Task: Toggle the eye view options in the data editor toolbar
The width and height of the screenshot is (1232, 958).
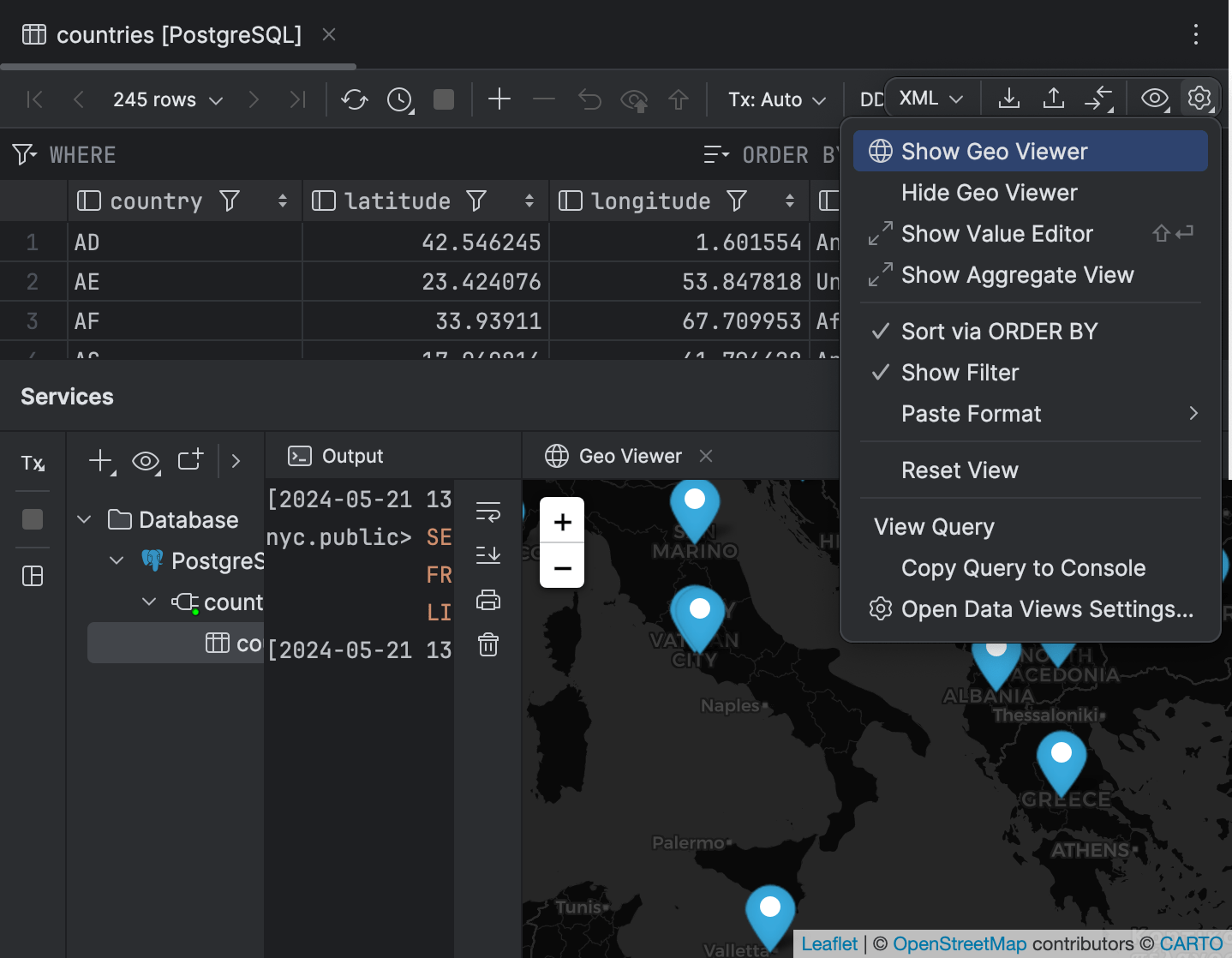Action: 1153,99
